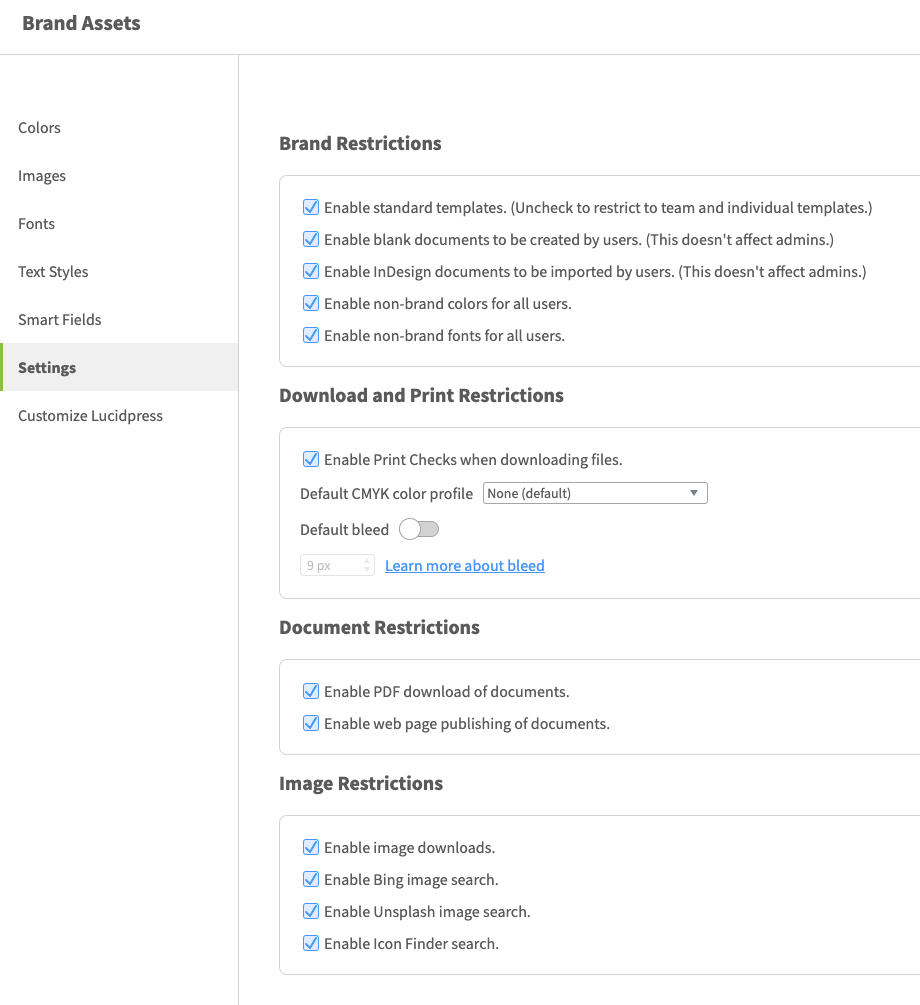The height and width of the screenshot is (1005, 920).
Task: Open Learn more about bleed link
Action: [465, 565]
